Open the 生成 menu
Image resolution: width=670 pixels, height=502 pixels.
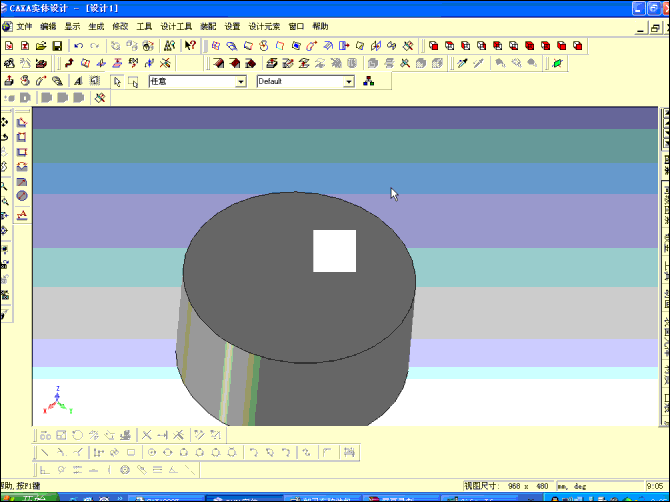click(96, 26)
